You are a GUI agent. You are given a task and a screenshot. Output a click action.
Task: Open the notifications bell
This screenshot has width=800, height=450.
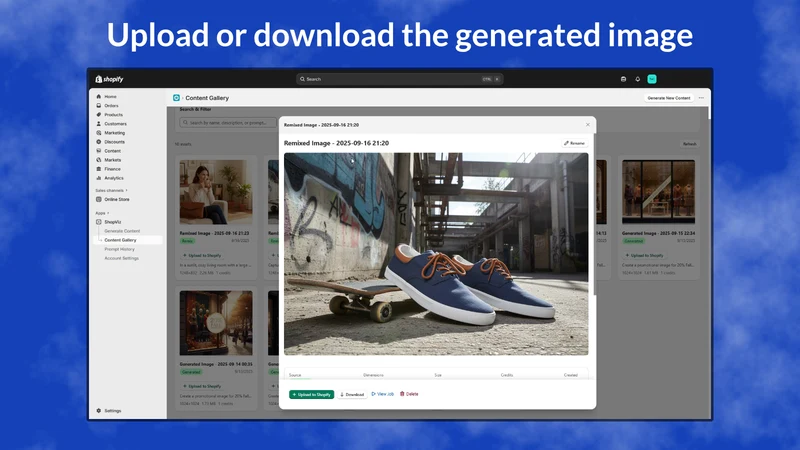coord(637,79)
